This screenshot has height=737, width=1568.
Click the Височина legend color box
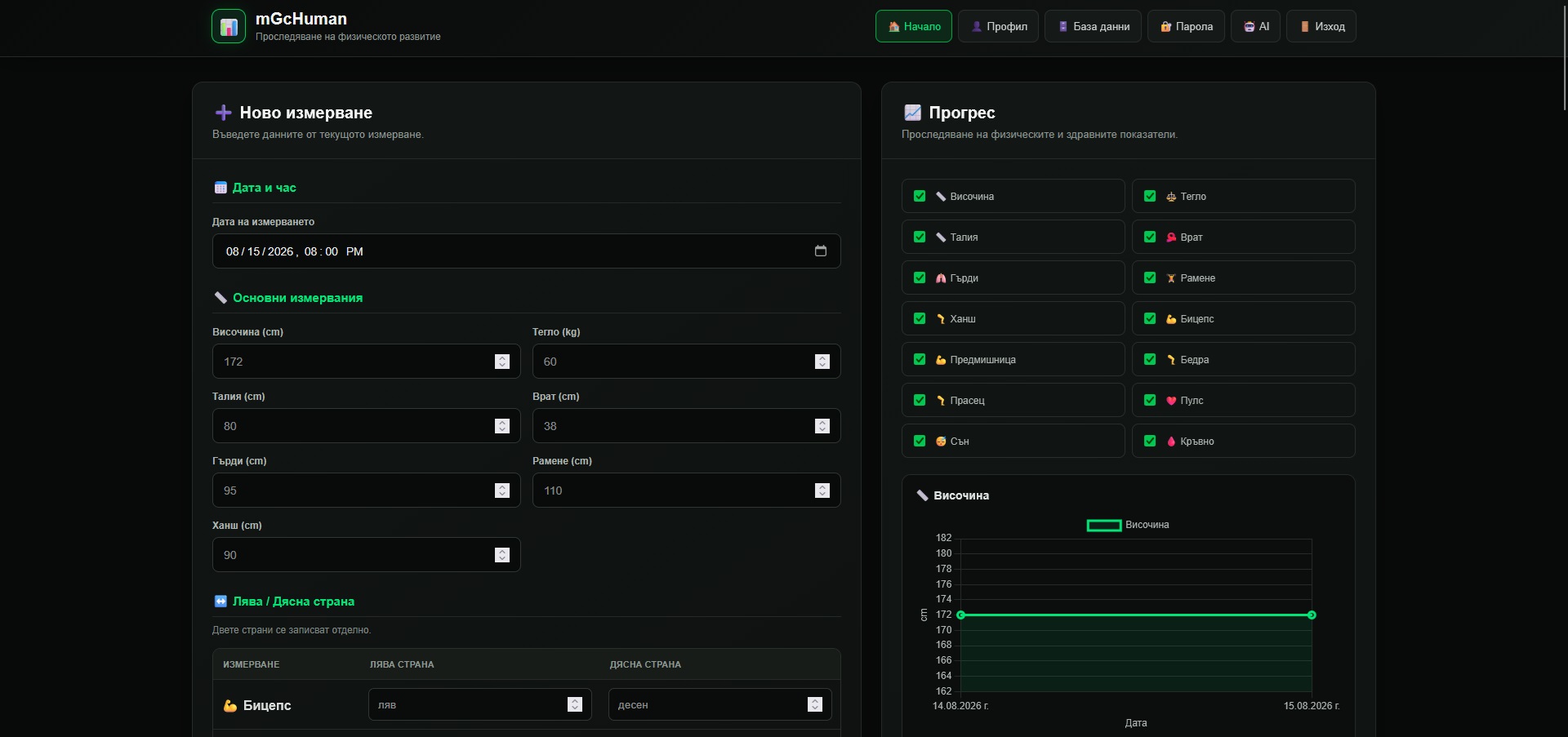pyautogui.click(x=1104, y=526)
